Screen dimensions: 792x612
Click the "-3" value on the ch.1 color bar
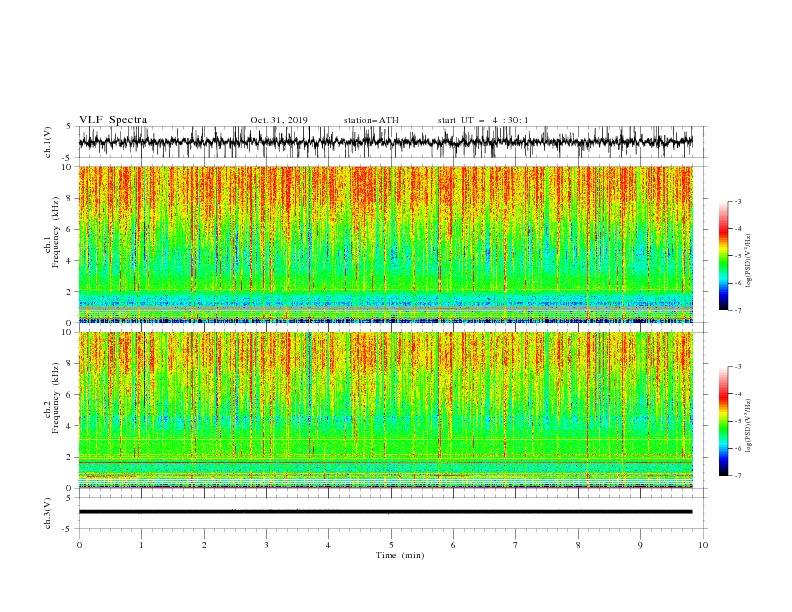pos(737,201)
